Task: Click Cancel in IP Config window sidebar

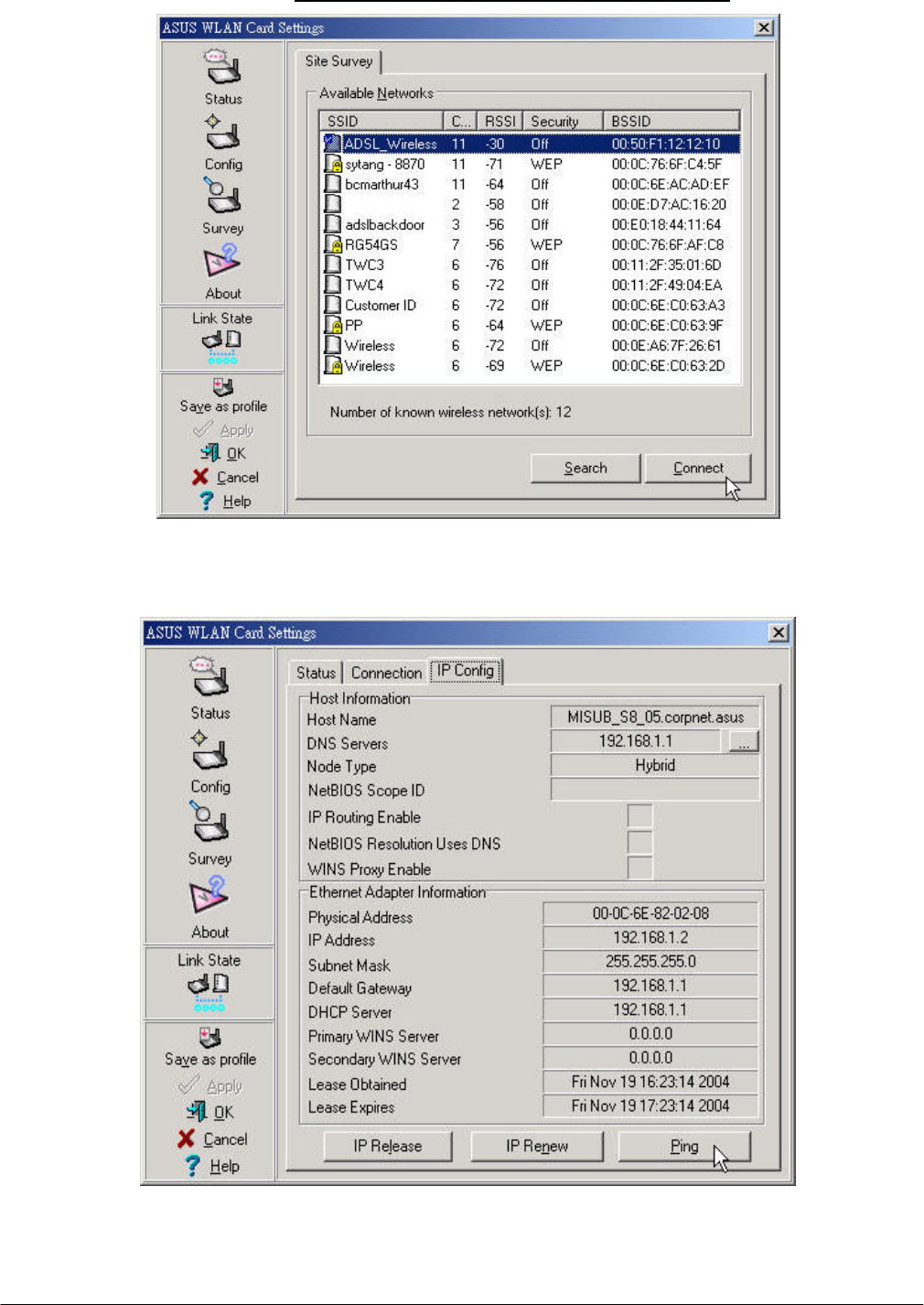Action: (213, 1138)
